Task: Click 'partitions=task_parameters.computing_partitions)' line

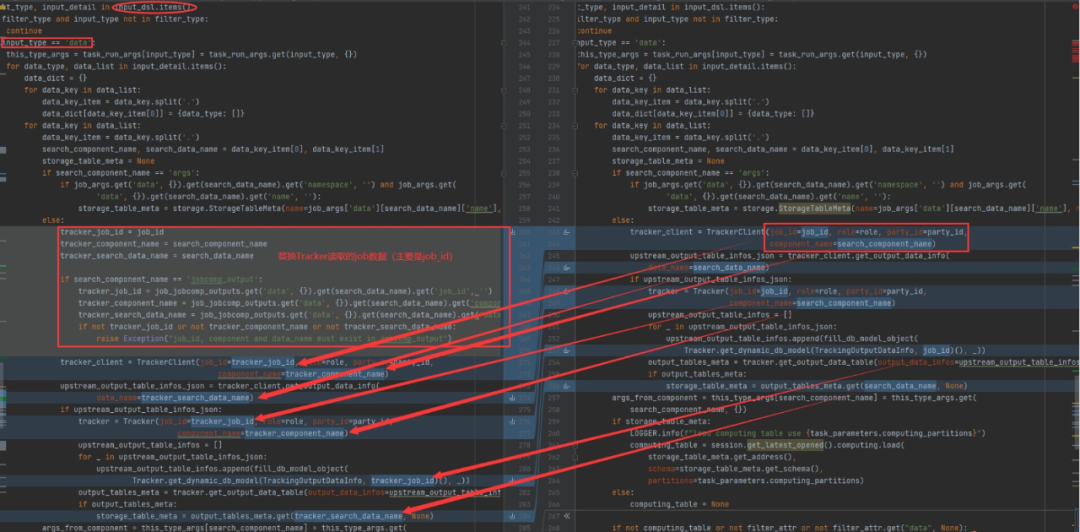Action: coord(757,480)
